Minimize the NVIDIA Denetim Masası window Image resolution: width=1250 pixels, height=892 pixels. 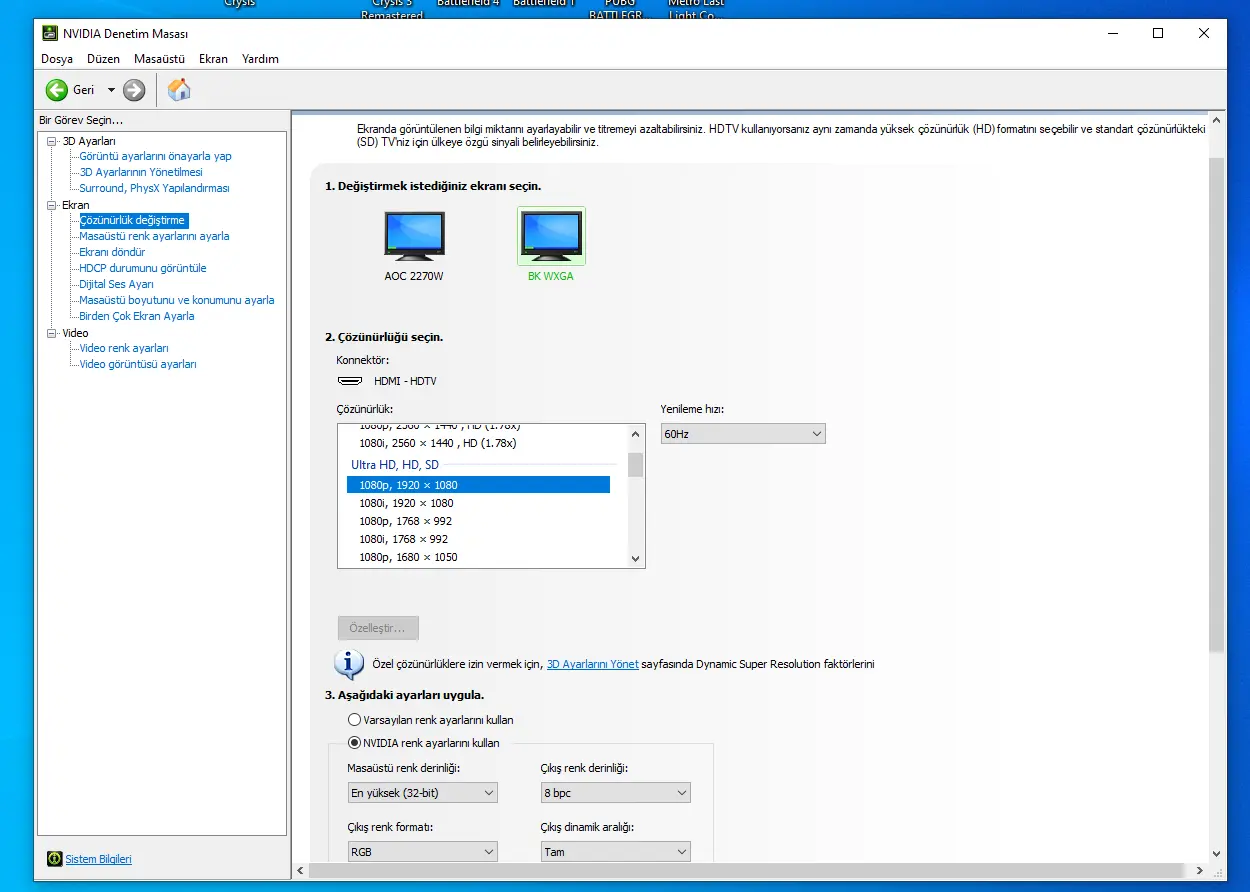pos(1112,33)
